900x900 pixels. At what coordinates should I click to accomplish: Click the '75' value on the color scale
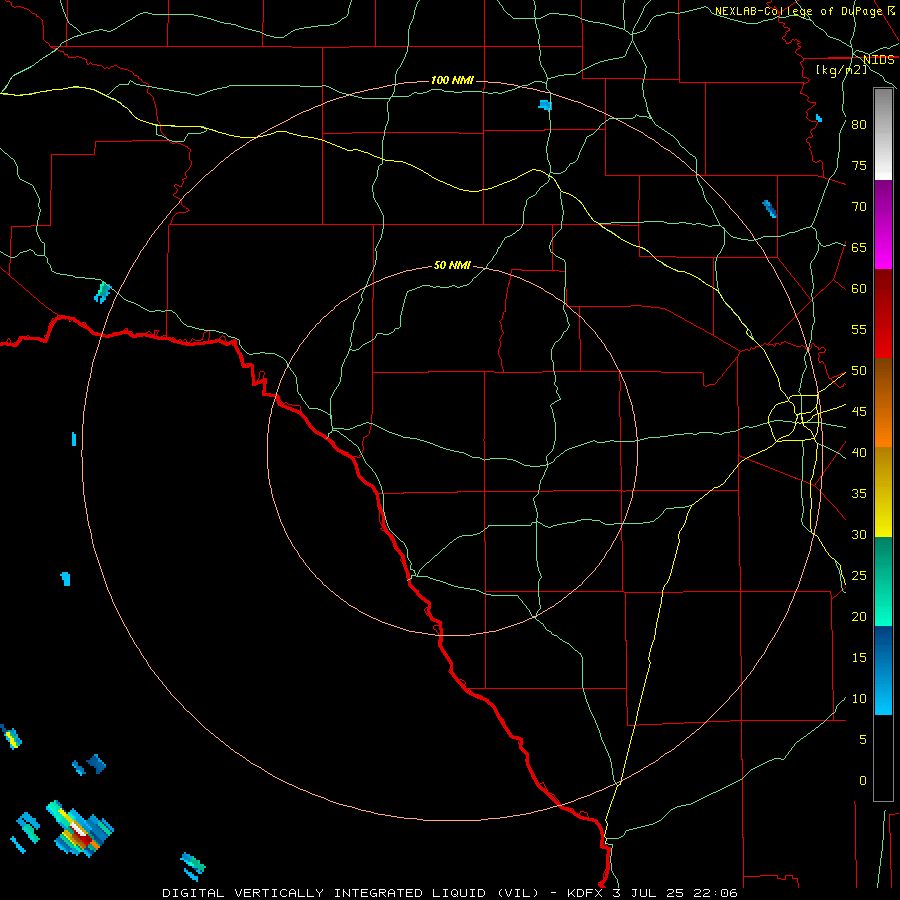859,165
